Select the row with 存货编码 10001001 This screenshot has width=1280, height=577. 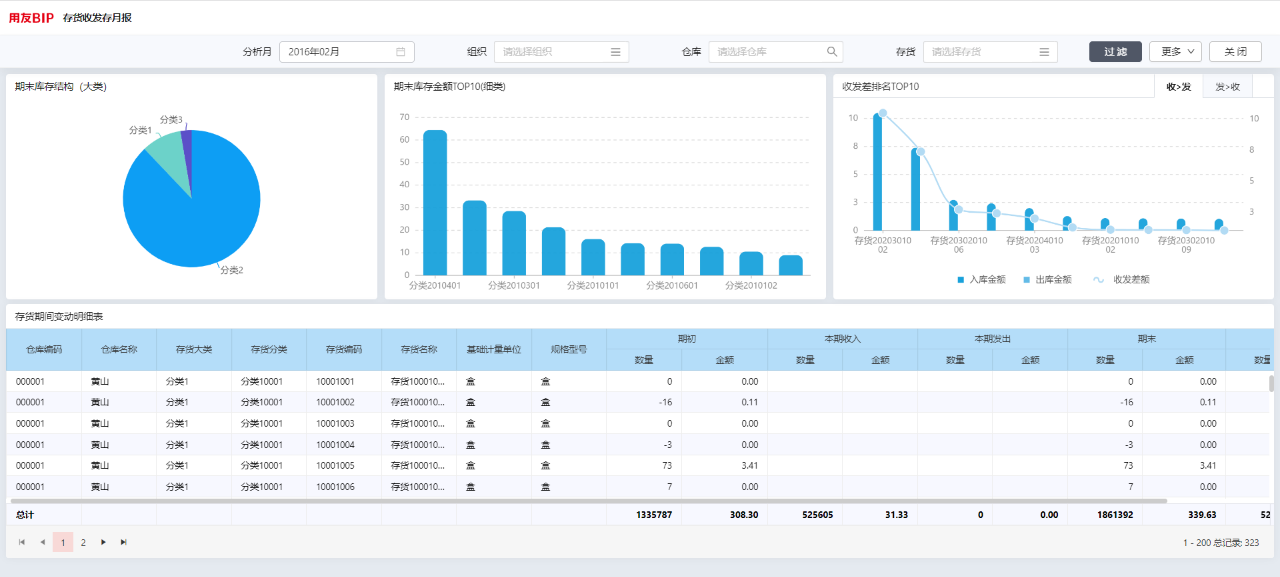[637, 381]
